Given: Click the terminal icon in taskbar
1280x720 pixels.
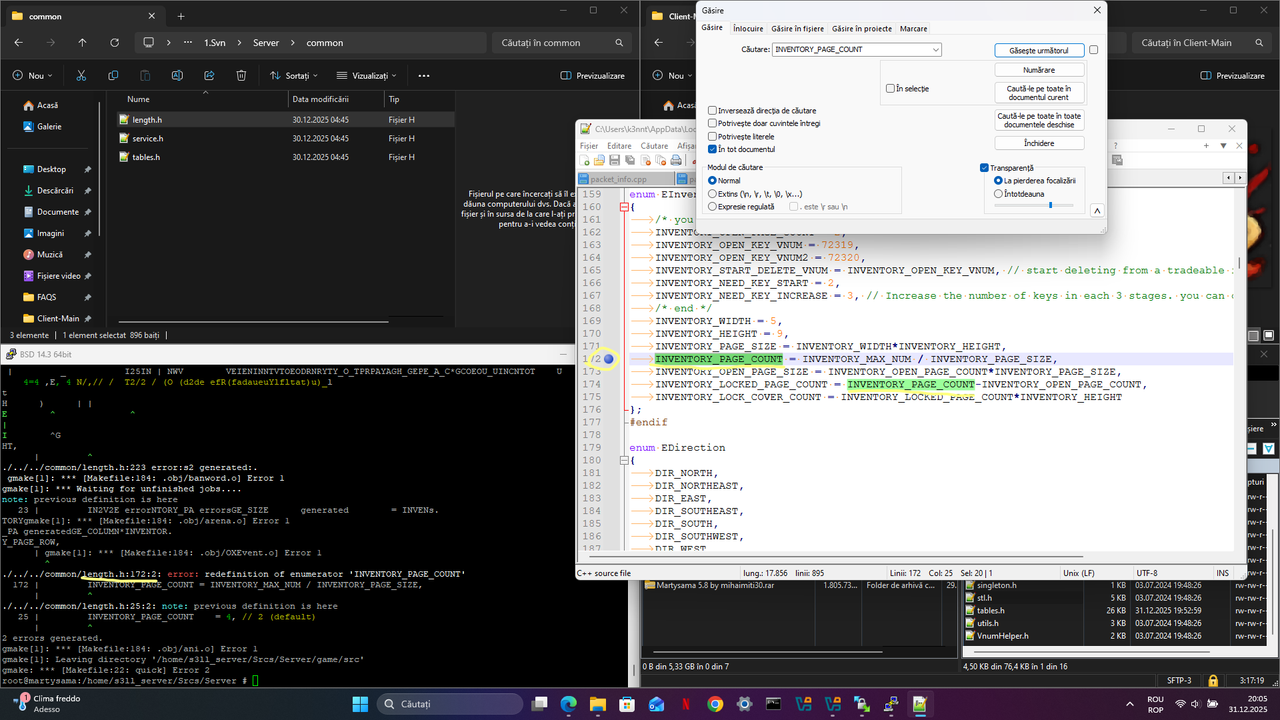Looking at the screenshot, I should [x=773, y=704].
